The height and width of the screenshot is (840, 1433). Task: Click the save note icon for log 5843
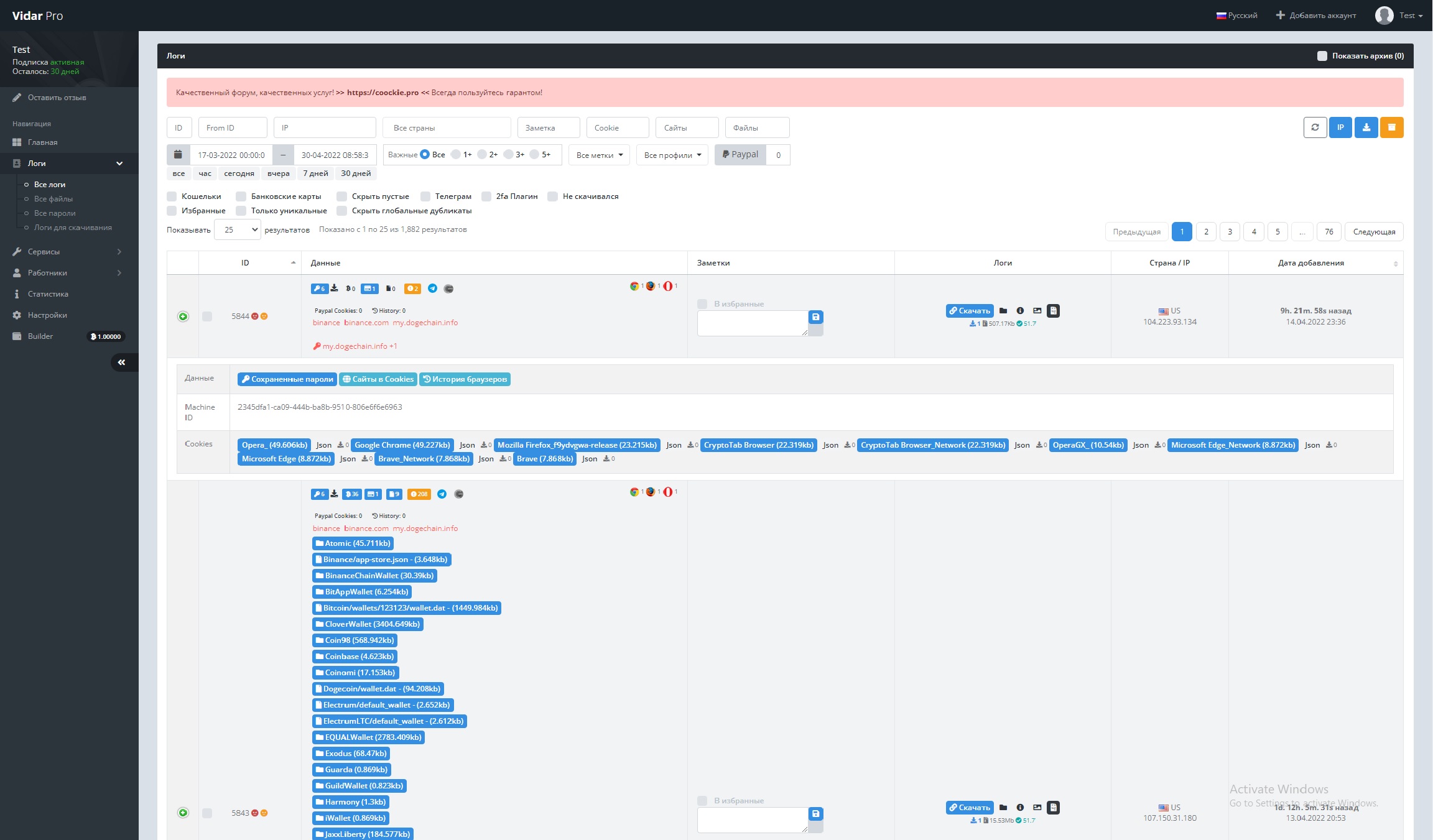coord(816,814)
